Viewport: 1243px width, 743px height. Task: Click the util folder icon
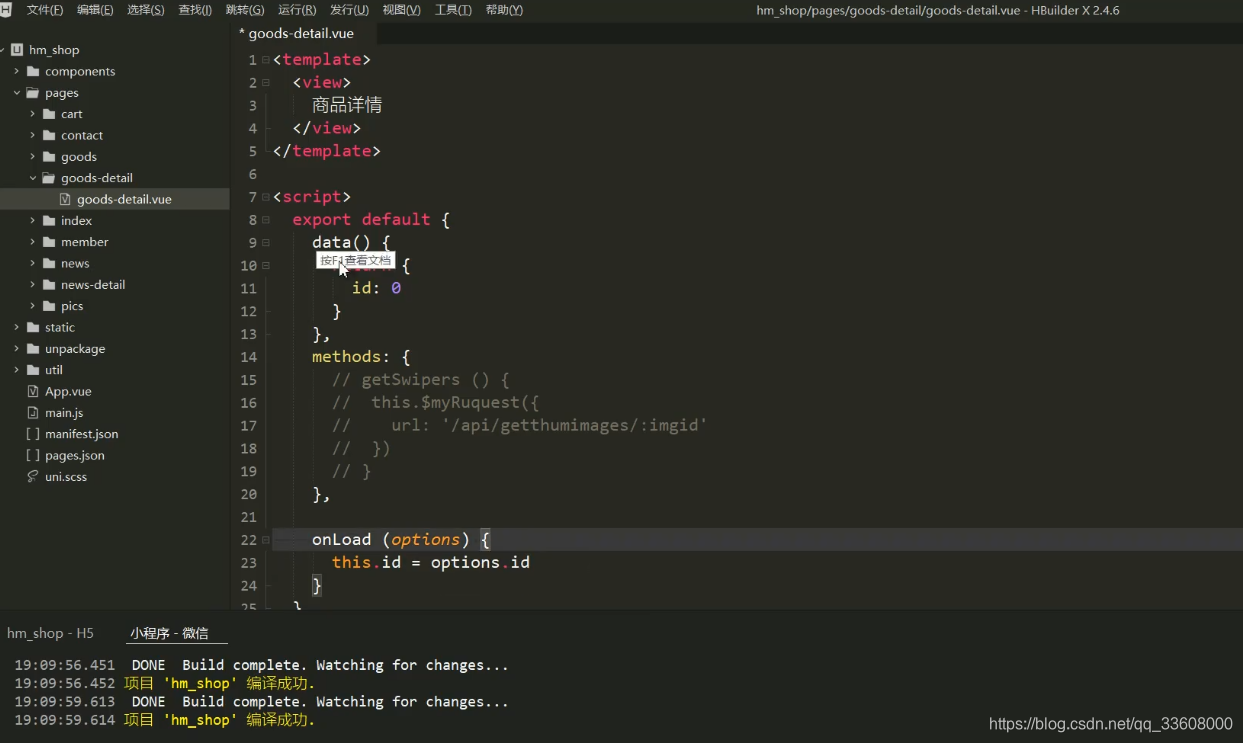[33, 370]
